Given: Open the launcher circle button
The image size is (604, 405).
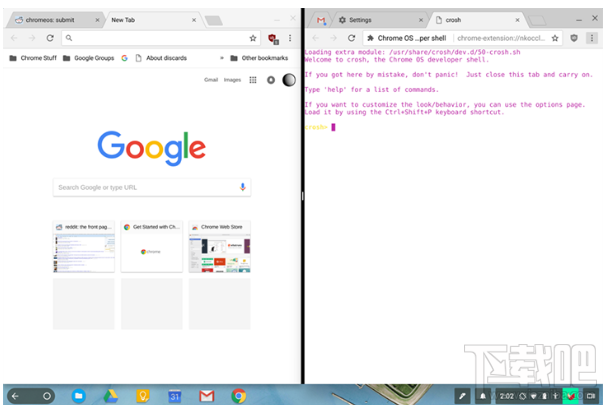Looking at the screenshot, I should 47,396.
